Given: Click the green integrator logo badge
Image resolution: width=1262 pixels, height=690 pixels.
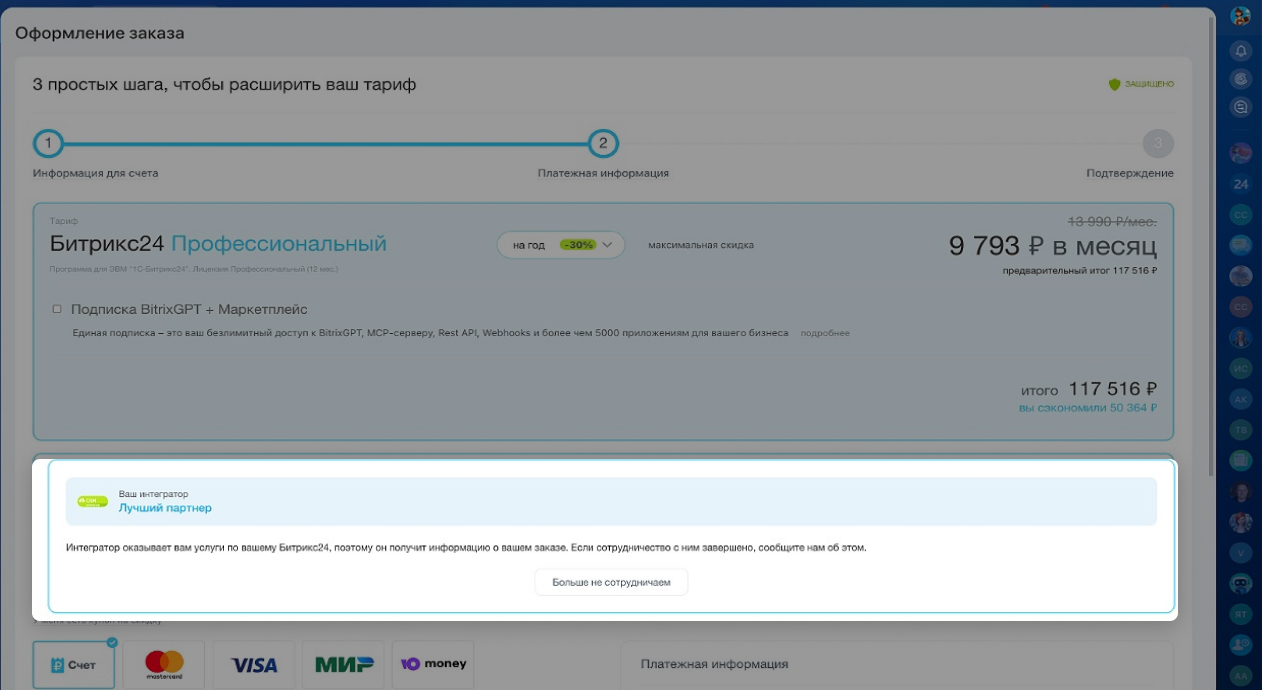Looking at the screenshot, I should click(93, 501).
